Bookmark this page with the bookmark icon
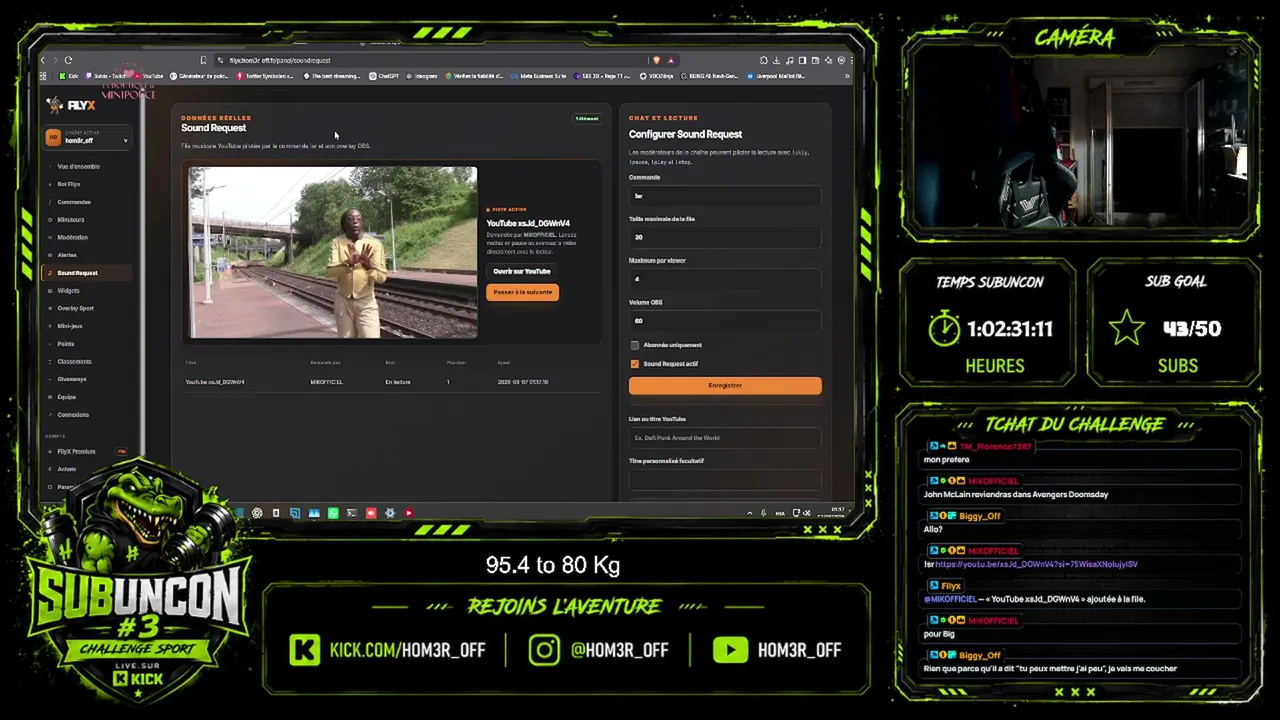 click(203, 60)
